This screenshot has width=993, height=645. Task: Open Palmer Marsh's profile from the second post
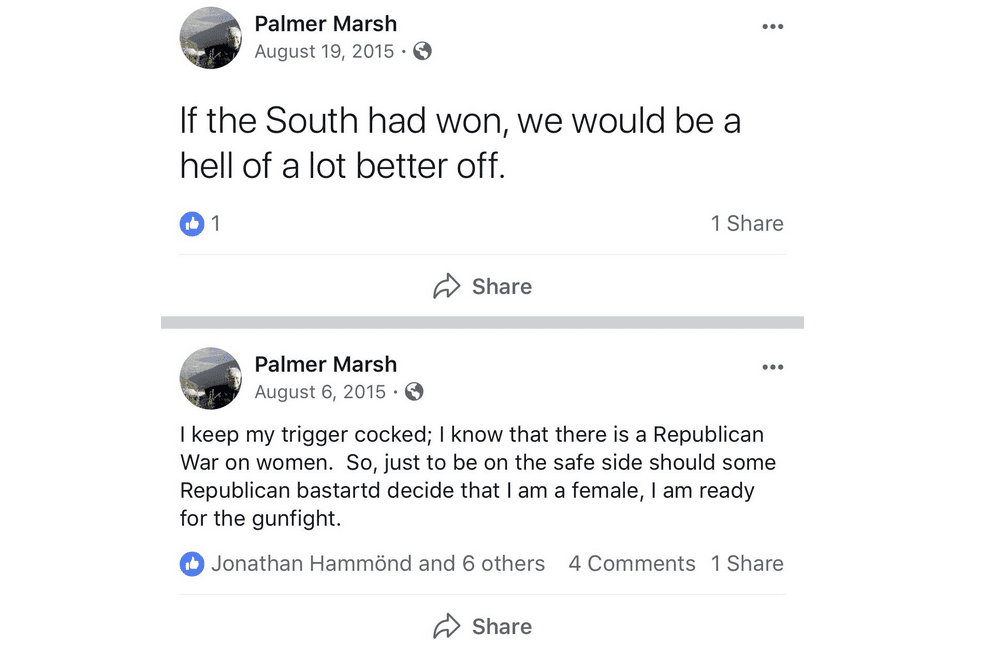click(325, 364)
